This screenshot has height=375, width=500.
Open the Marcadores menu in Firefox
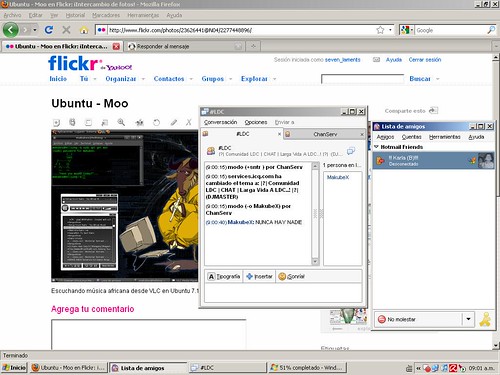click(x=106, y=15)
